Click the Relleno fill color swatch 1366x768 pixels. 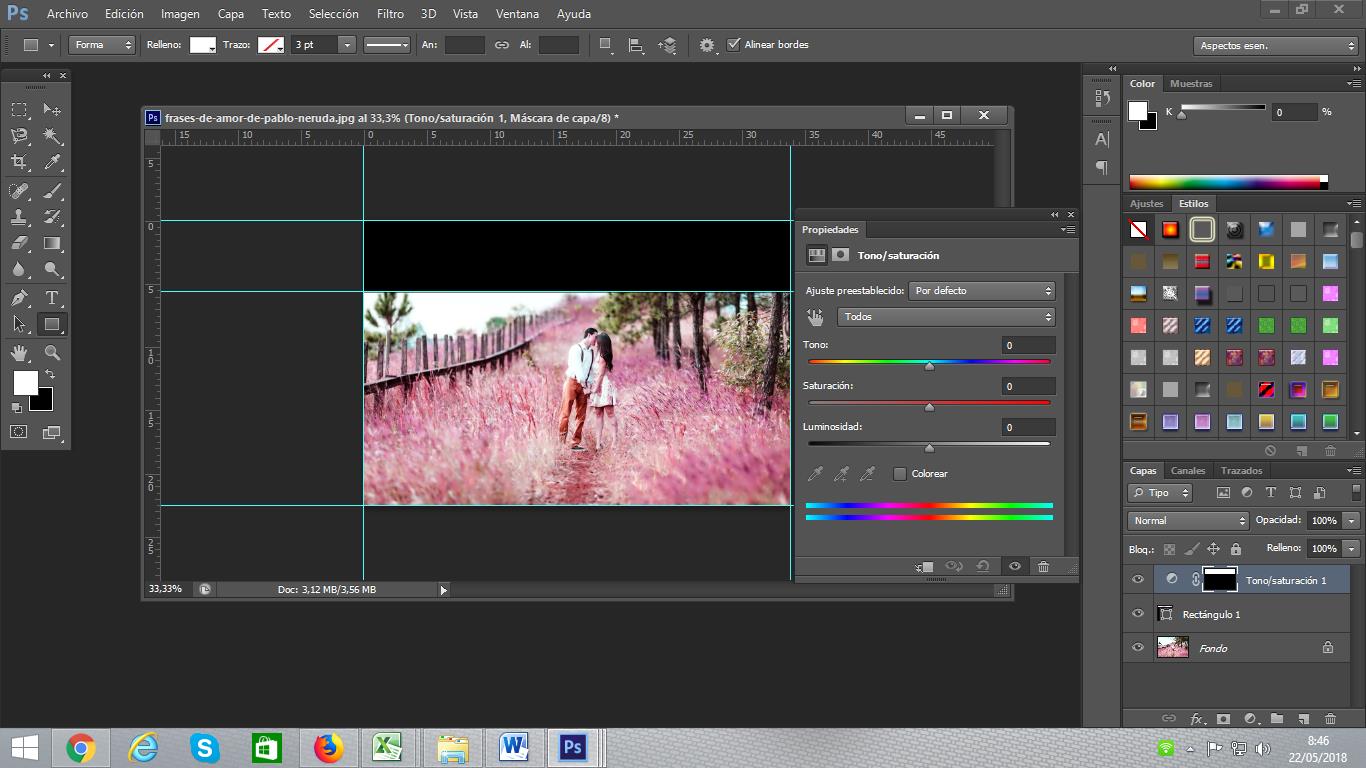pos(203,45)
